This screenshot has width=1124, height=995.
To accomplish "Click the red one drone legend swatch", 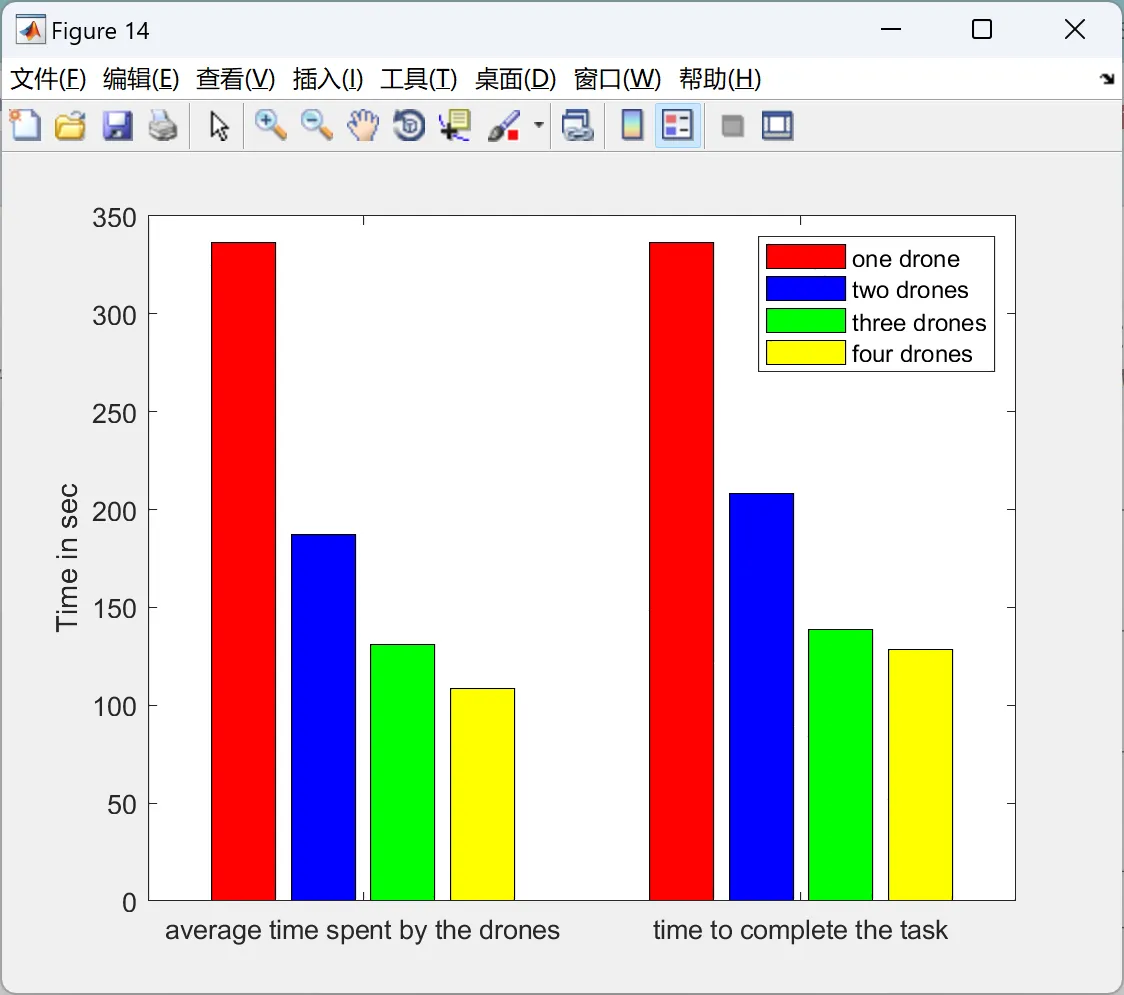I will coord(806,257).
